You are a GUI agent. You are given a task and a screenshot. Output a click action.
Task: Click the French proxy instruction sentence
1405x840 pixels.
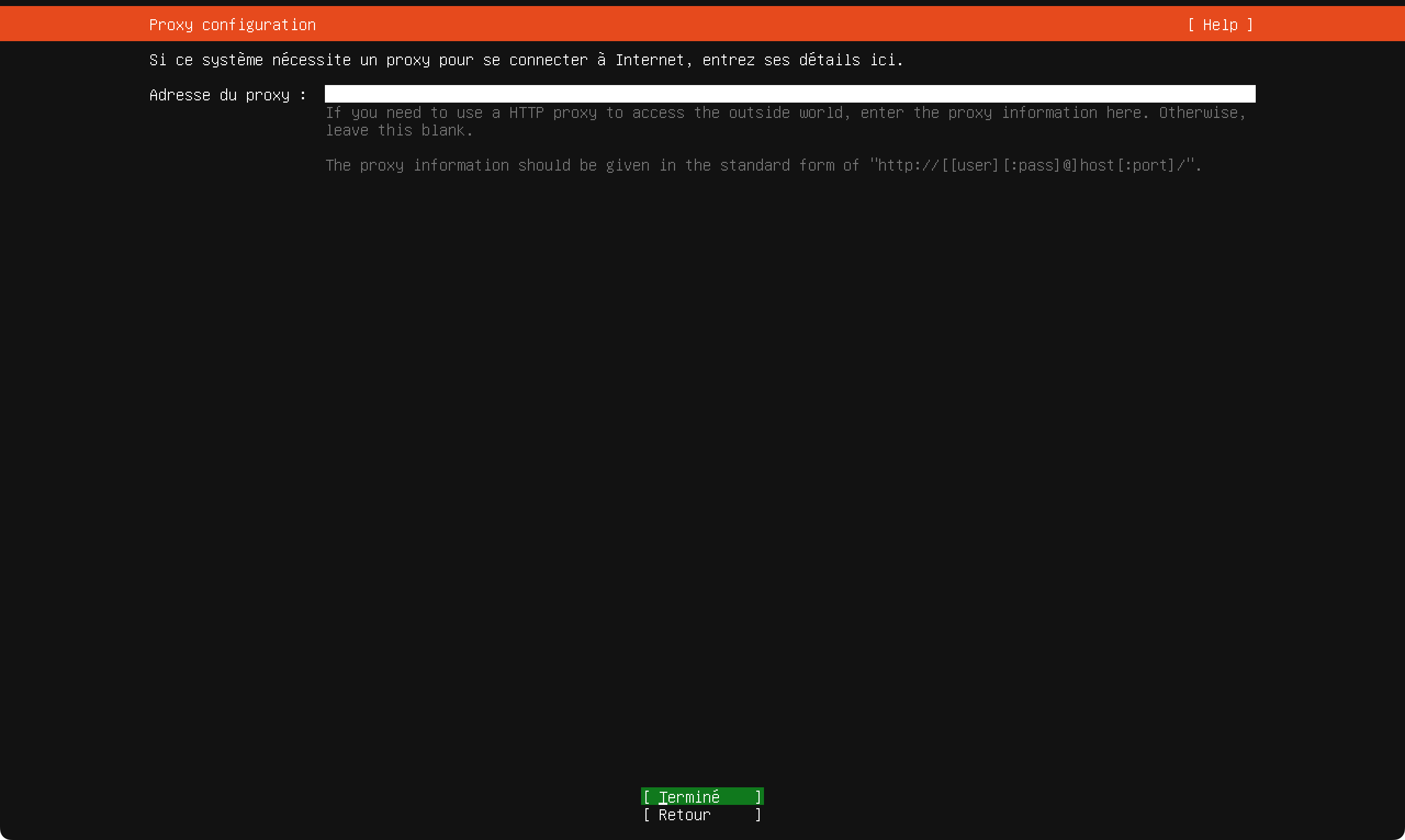pyautogui.click(x=525, y=60)
